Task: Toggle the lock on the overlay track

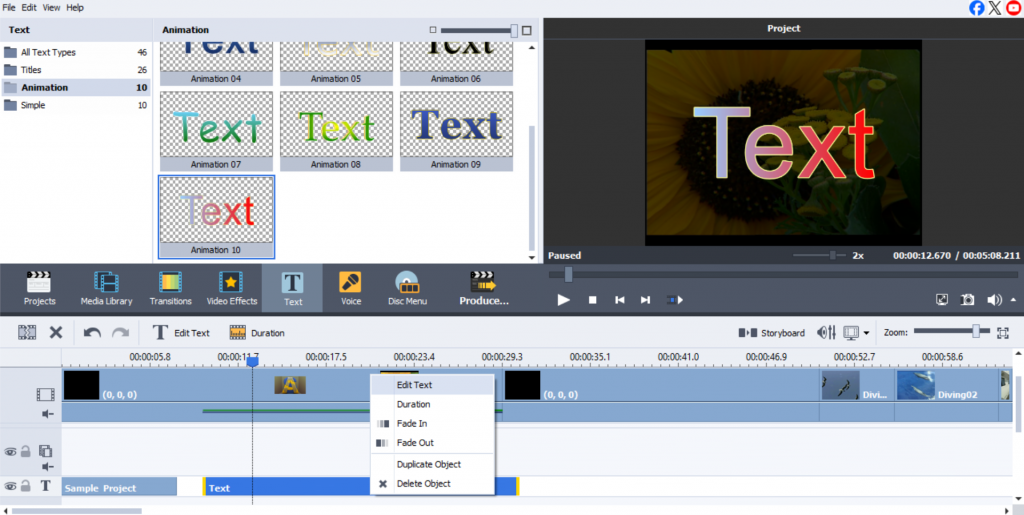Action: point(27,452)
